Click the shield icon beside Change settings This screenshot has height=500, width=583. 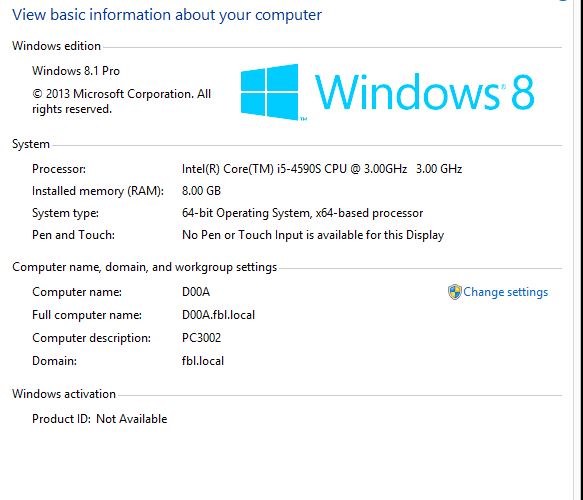(454, 292)
